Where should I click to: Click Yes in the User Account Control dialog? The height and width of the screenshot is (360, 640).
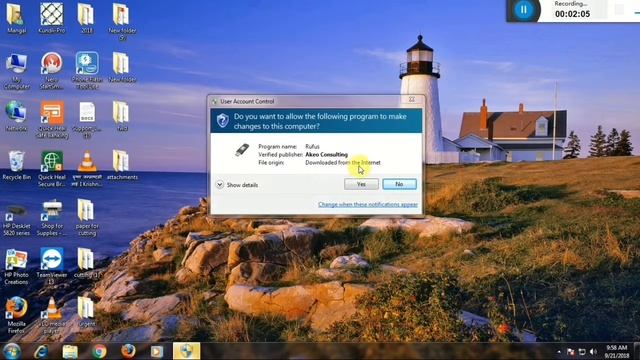pos(361,184)
